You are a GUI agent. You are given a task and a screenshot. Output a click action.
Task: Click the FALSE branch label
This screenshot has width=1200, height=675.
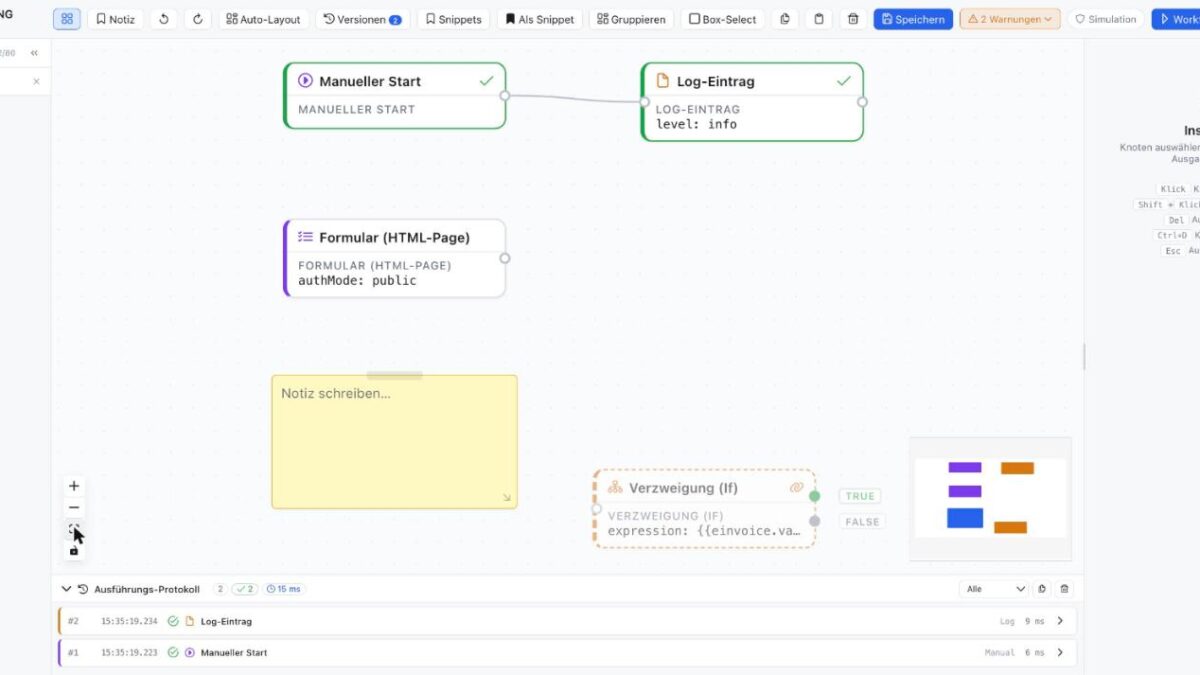click(x=862, y=521)
